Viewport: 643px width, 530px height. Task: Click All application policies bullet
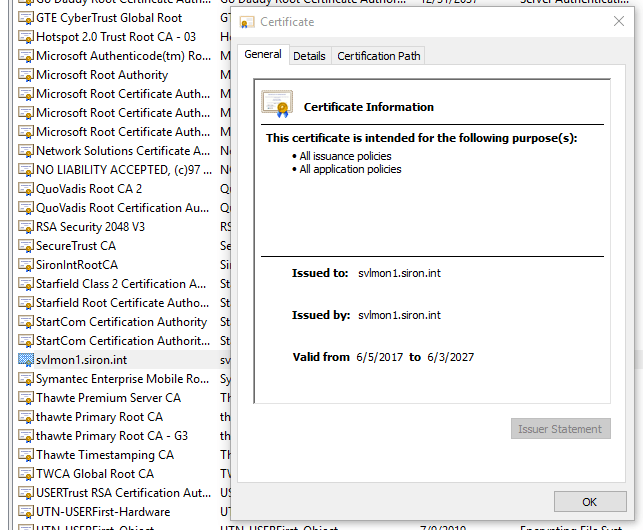347,169
